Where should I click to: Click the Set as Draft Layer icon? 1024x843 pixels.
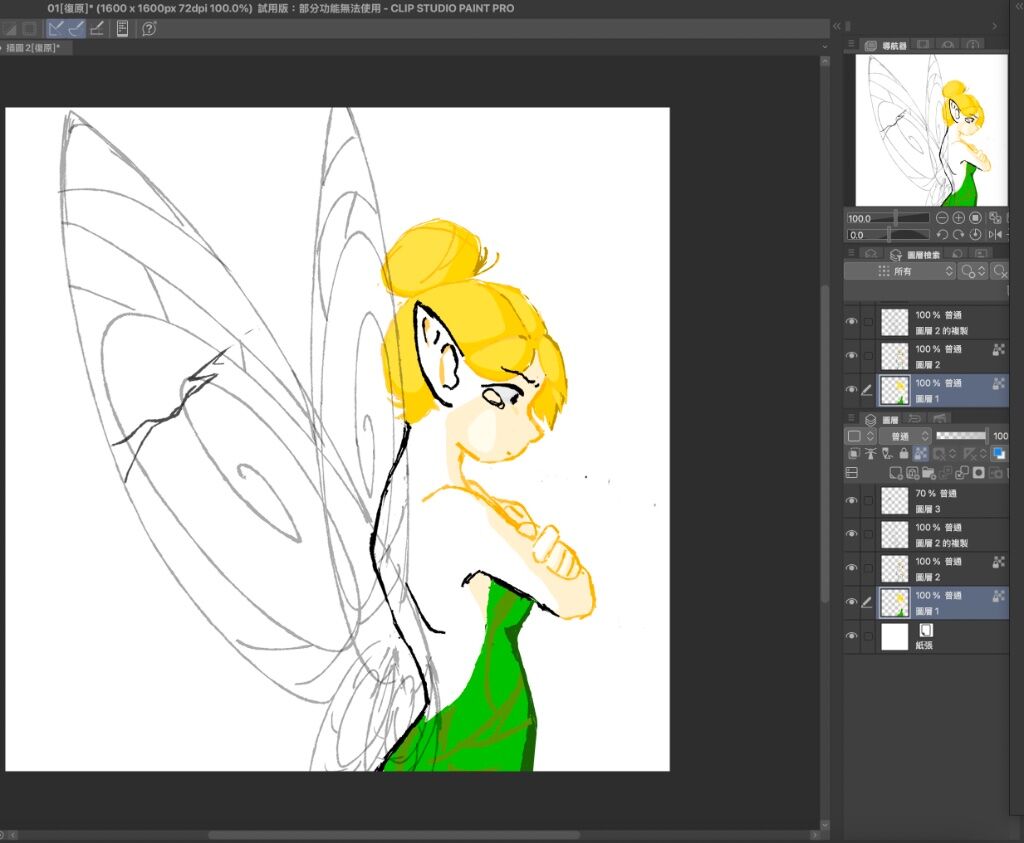(887, 453)
